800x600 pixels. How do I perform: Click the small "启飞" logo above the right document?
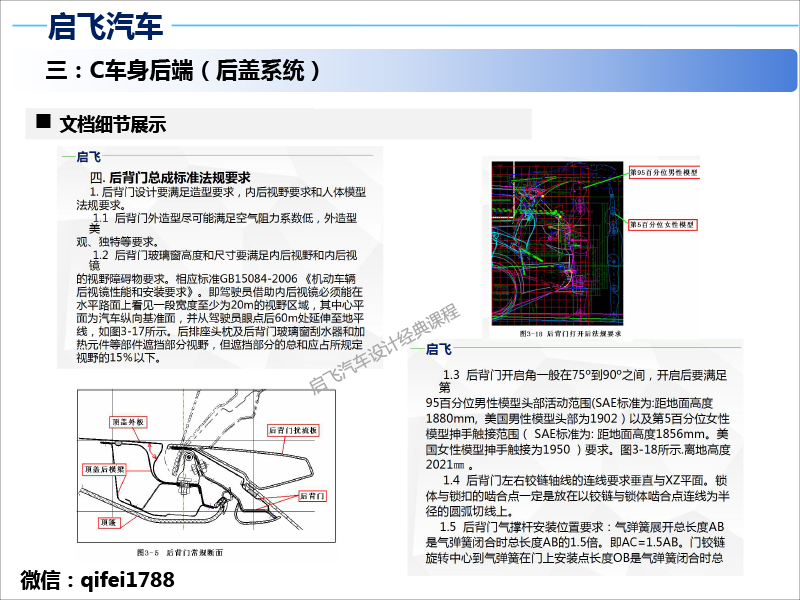[438, 349]
